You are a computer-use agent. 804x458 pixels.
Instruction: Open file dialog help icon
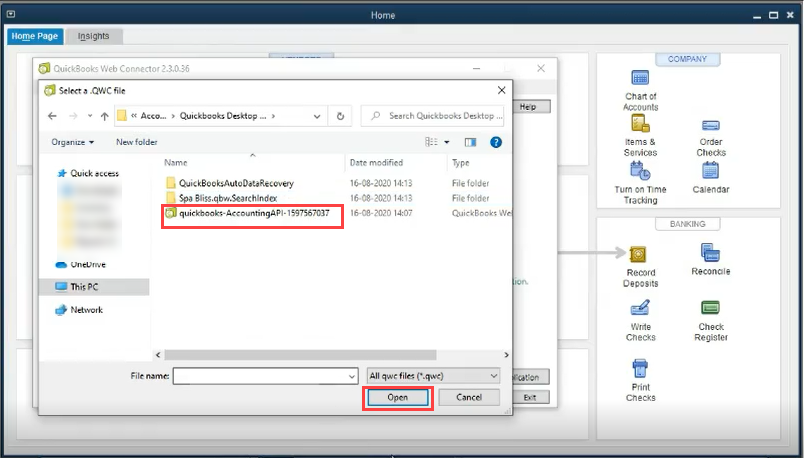pyautogui.click(x=496, y=142)
